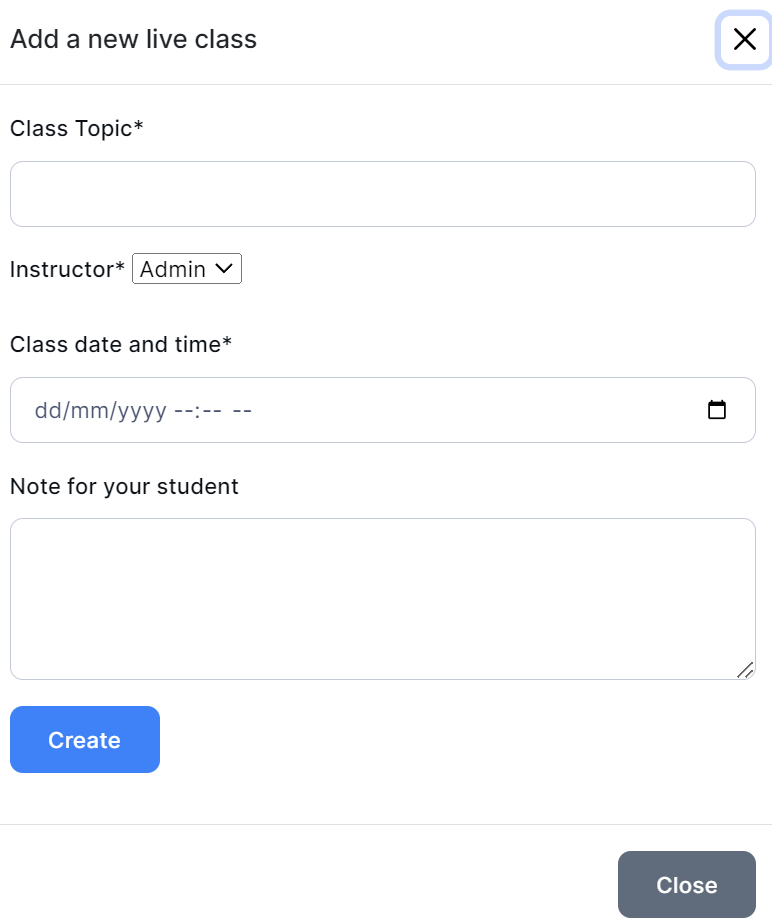The image size is (772, 919).
Task: Expand the Instructor dropdown chevron
Action: click(224, 268)
